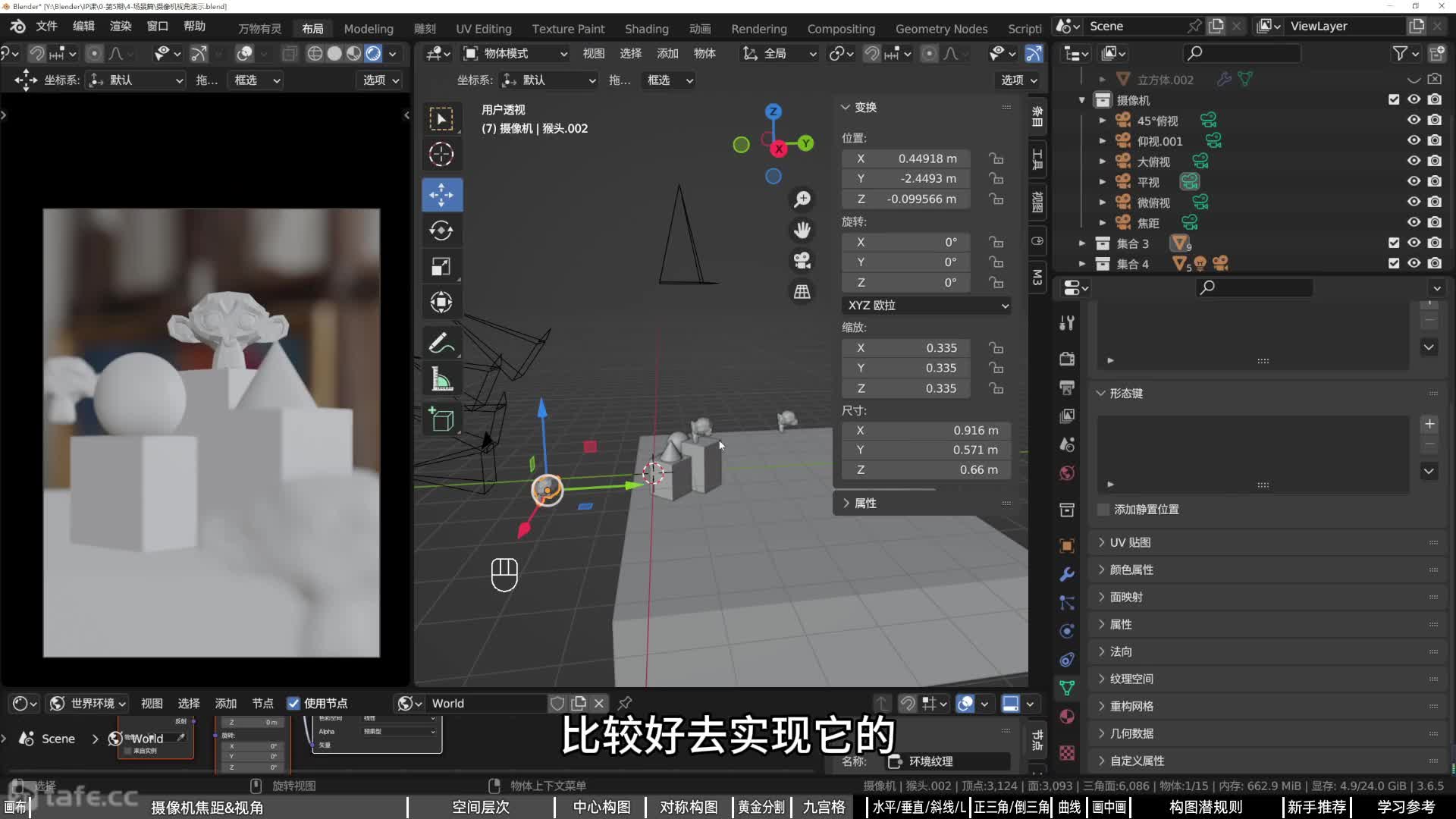1456x819 pixels.
Task: Activate the 3D Cursor tool
Action: tap(441, 155)
